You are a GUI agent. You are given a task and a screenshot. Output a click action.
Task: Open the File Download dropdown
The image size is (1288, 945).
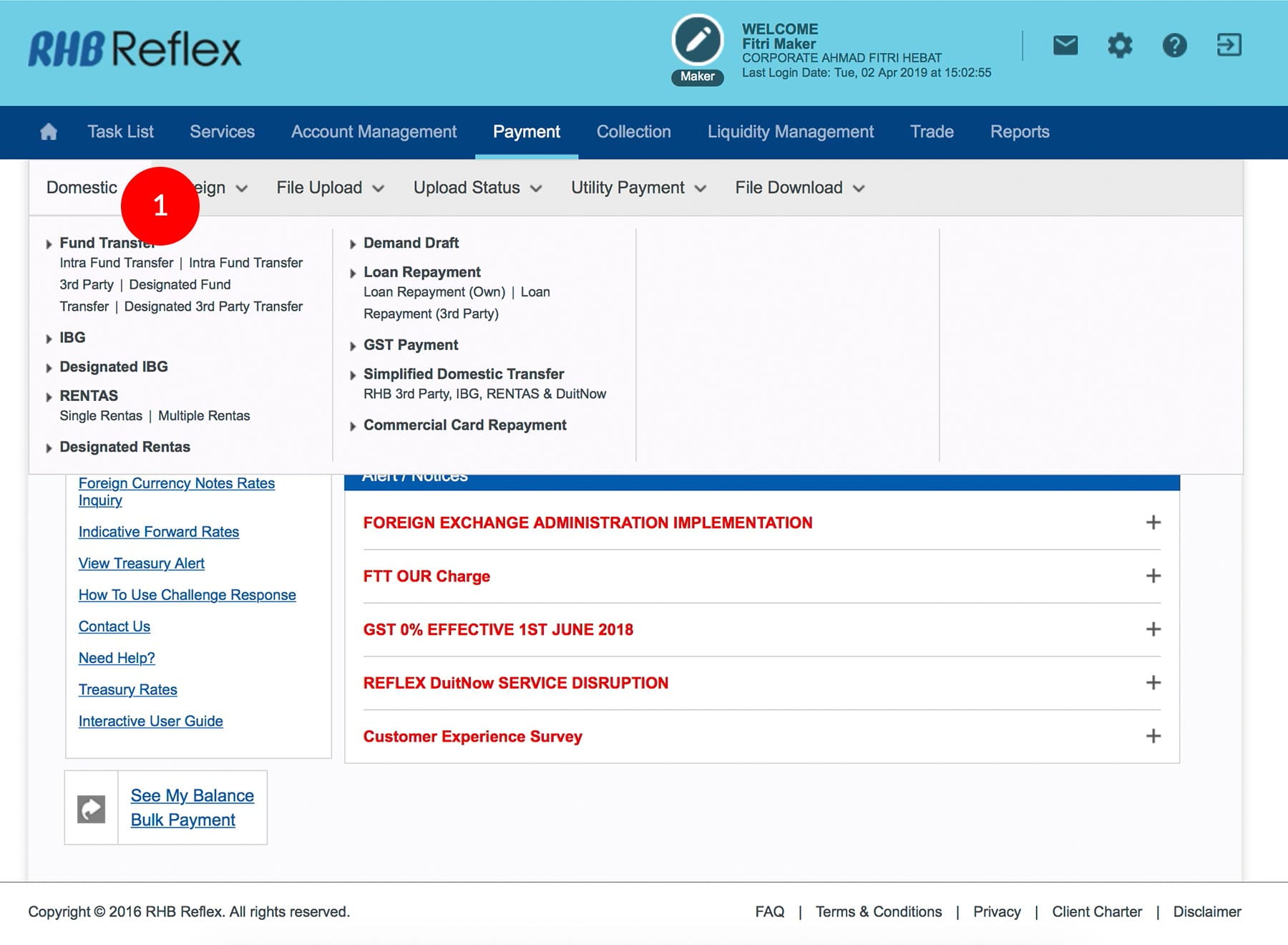tap(799, 188)
